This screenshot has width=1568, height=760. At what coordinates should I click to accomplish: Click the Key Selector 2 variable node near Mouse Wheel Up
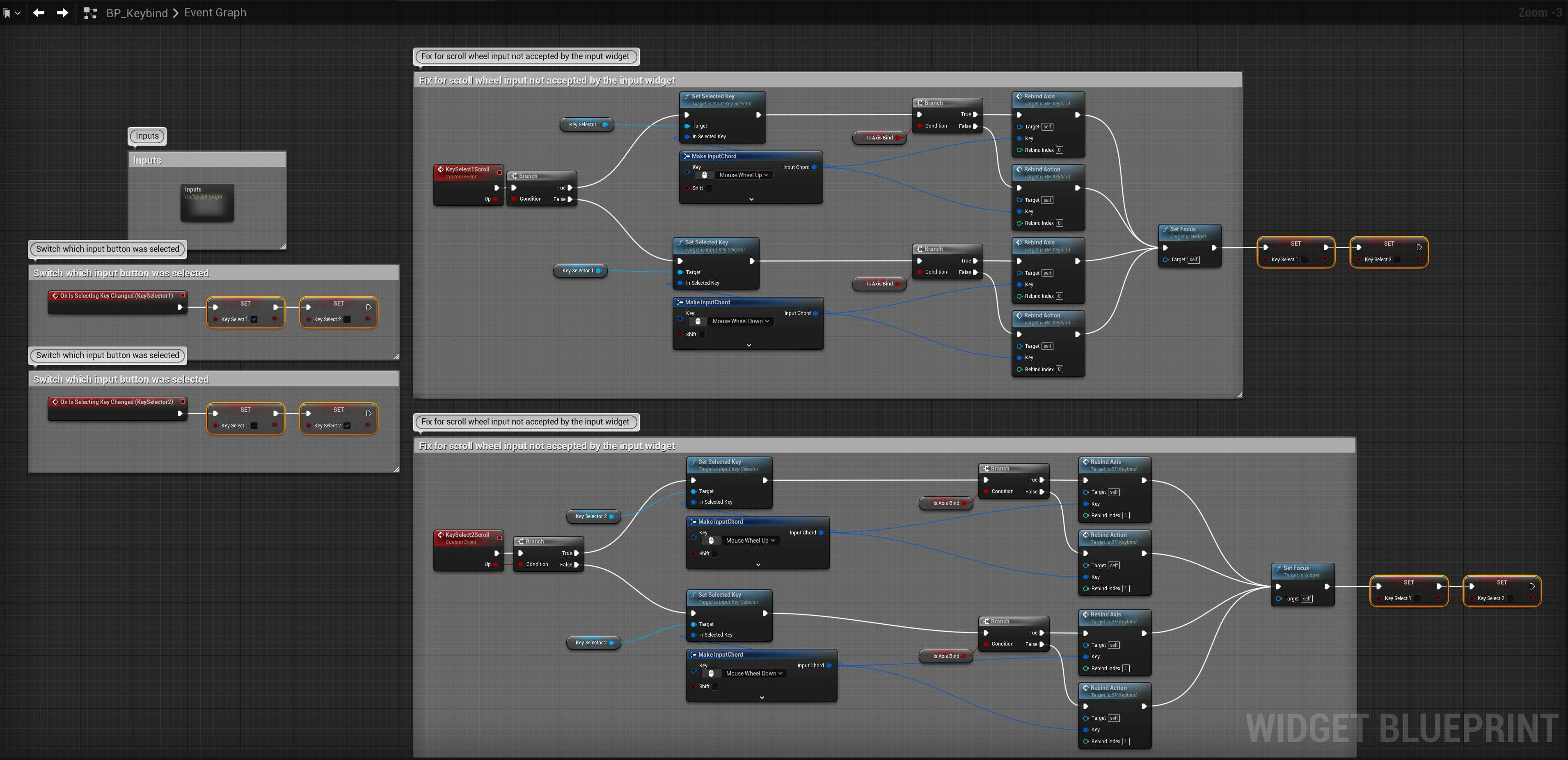click(x=591, y=517)
